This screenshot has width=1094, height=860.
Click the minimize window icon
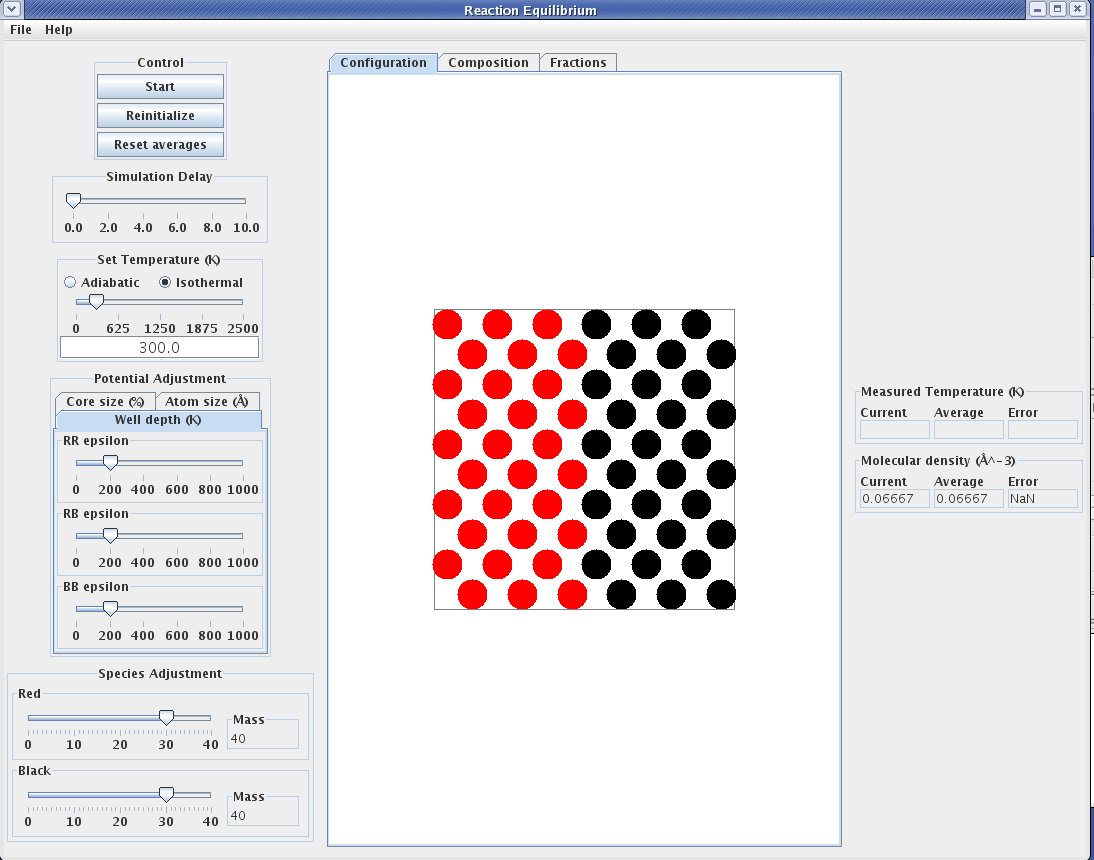point(1039,9)
